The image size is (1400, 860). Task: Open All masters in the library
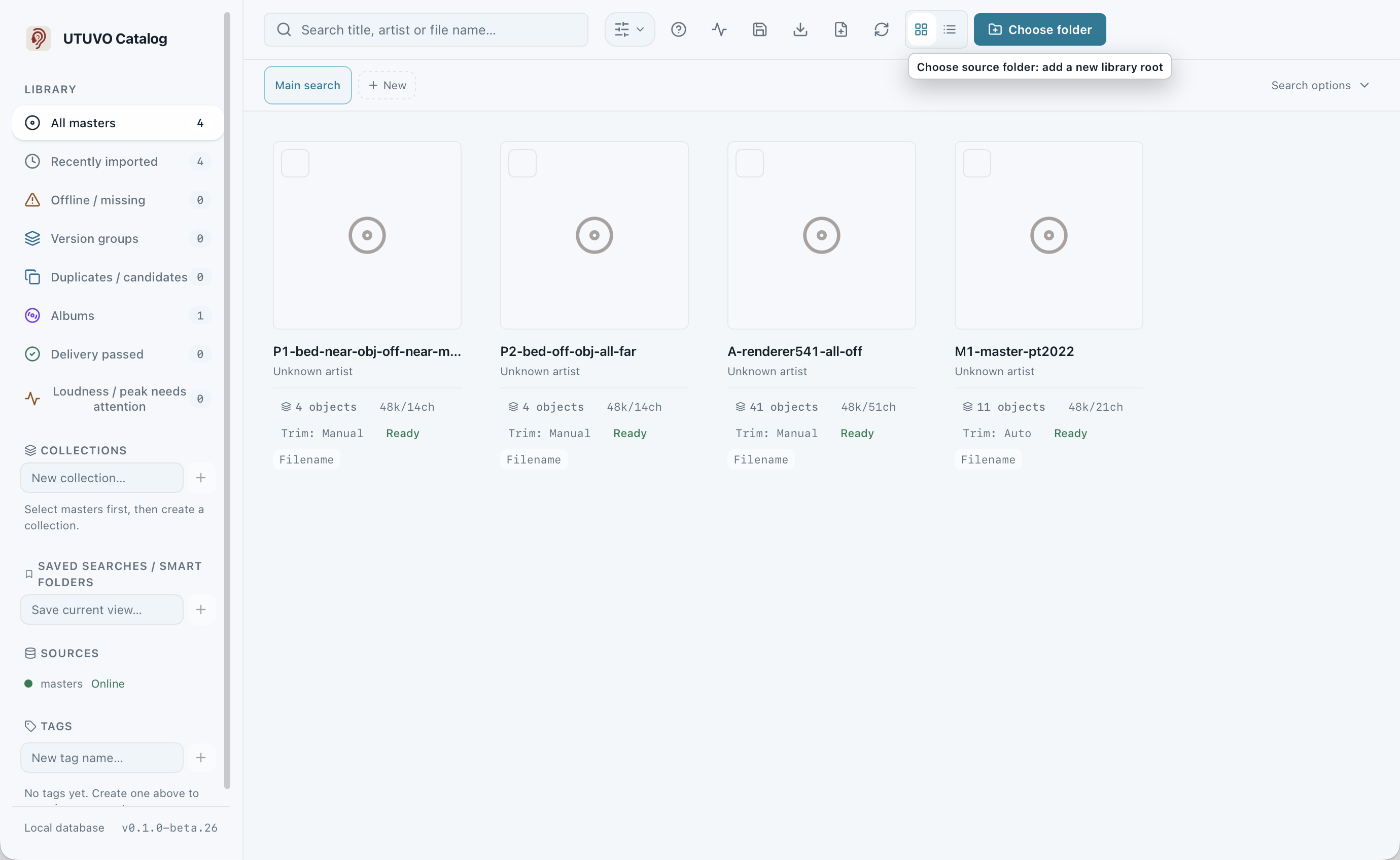point(118,123)
